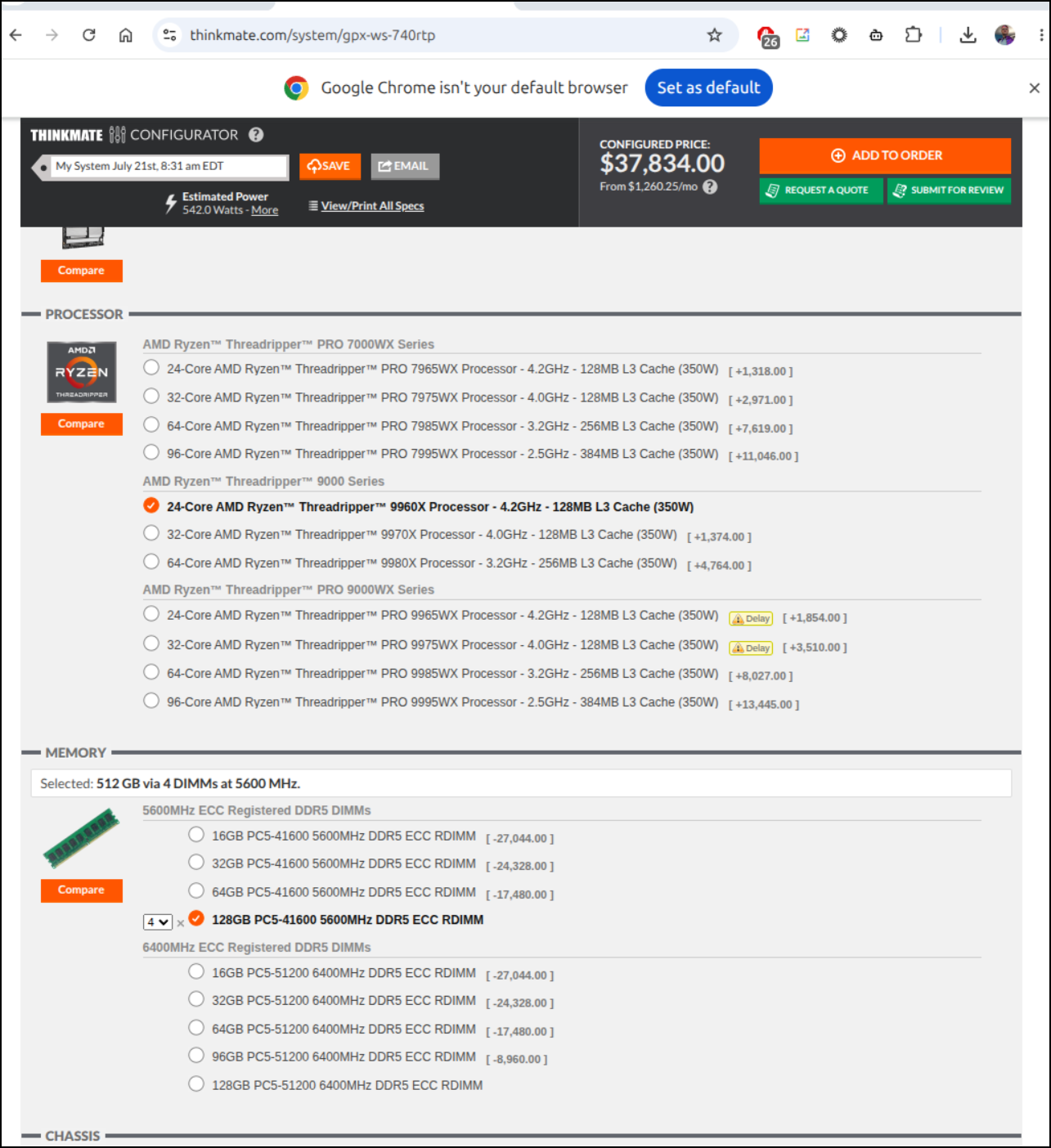Select 64-Core Threadripper 9980X processor

(151, 563)
